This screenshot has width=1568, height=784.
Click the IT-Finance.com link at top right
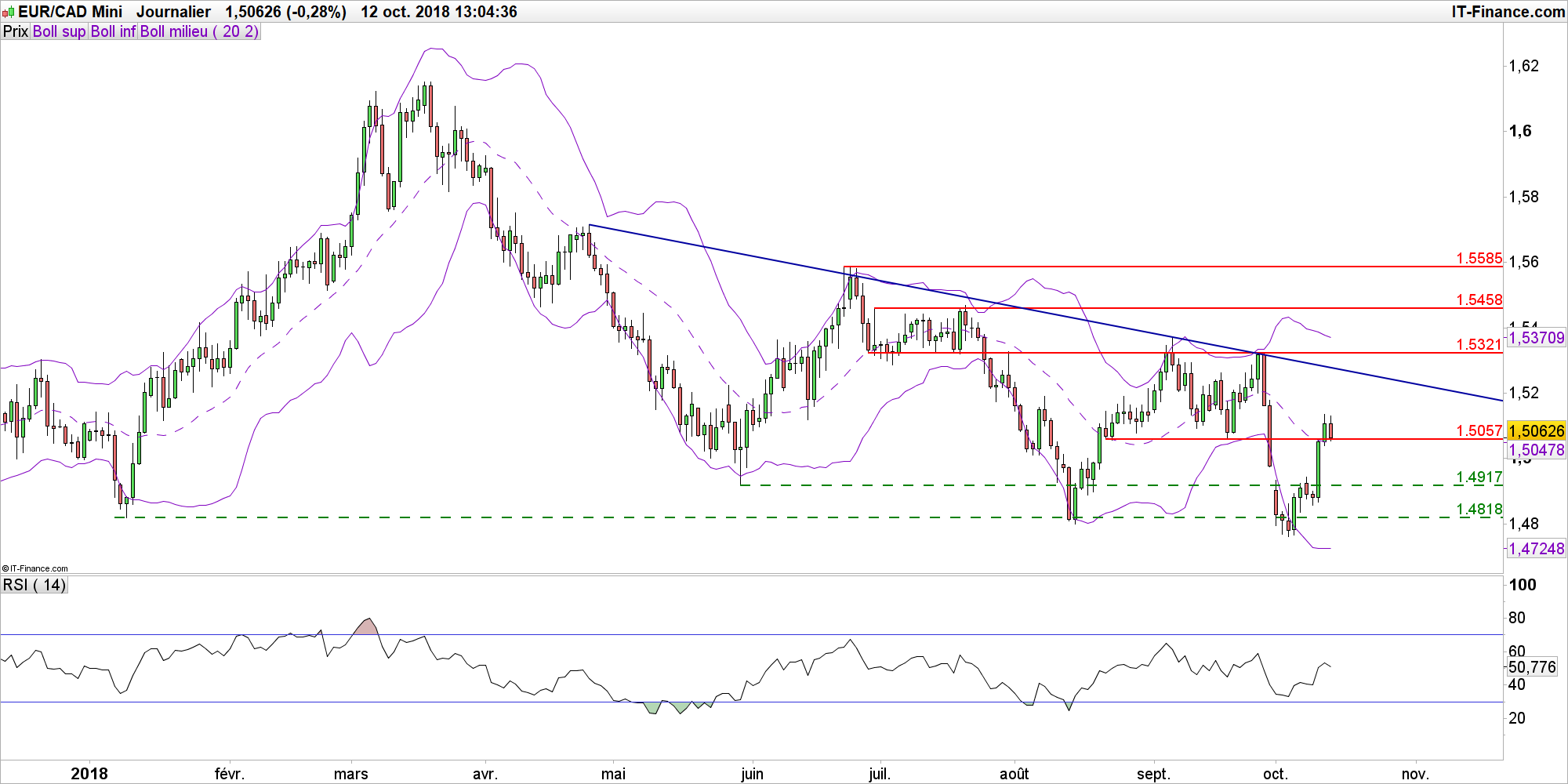1508,12
